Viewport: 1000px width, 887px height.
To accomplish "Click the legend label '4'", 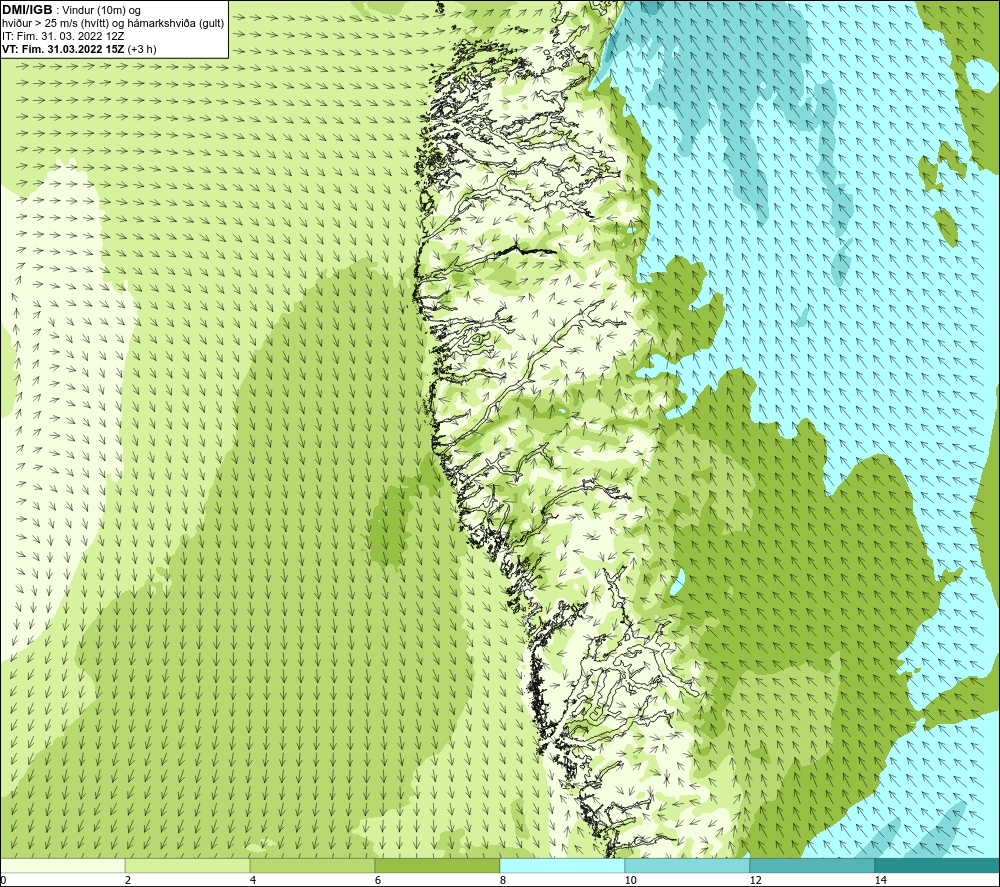I will click(253, 880).
